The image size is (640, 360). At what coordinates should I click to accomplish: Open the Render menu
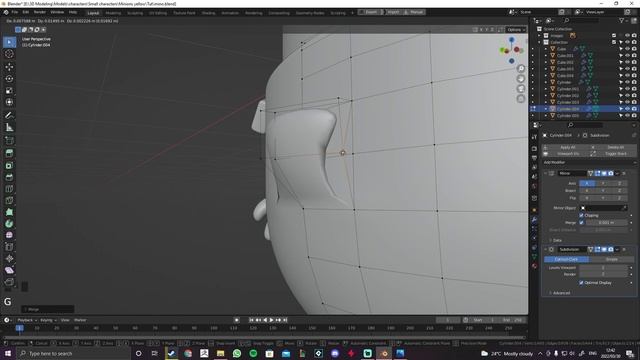(40, 12)
